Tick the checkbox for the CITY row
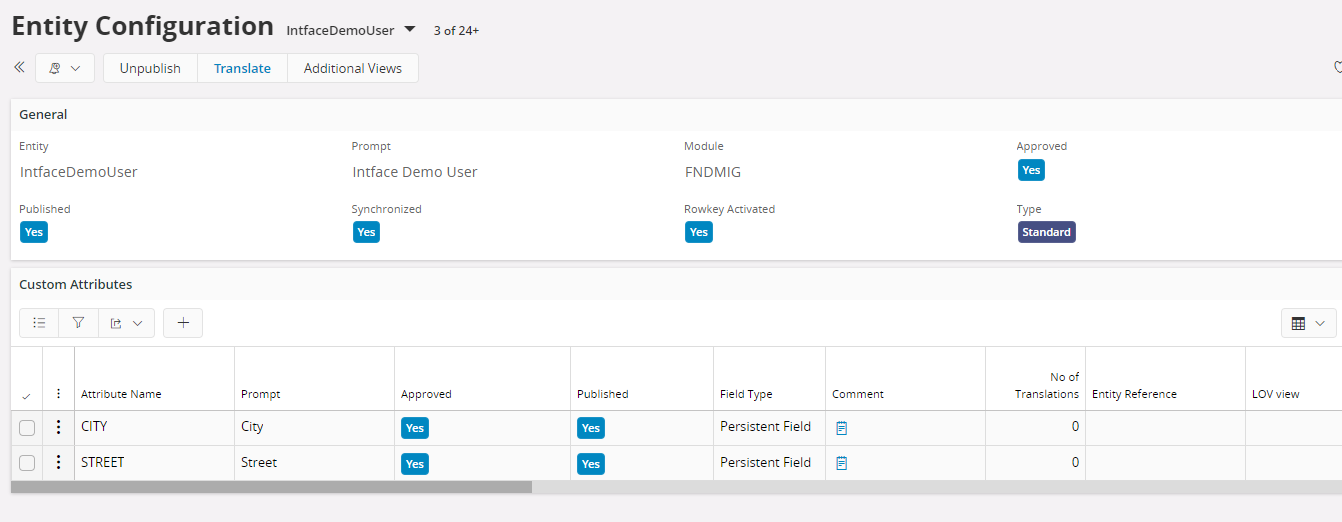This screenshot has width=1342, height=522. pos(27,428)
